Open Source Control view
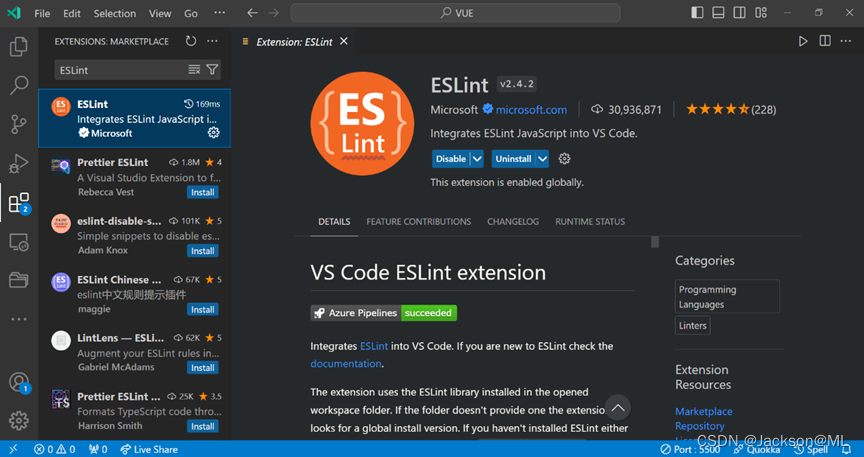Screen dimensions: 864x457 [19, 125]
